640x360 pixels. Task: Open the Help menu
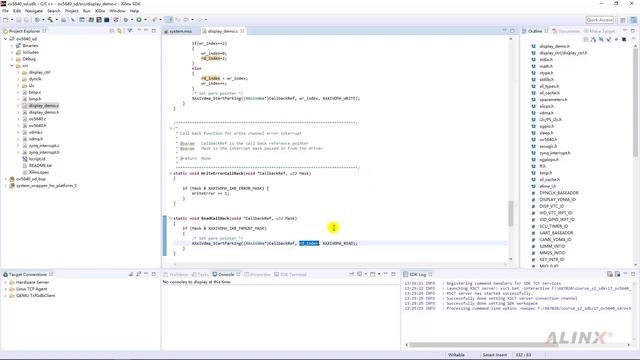click(134, 11)
